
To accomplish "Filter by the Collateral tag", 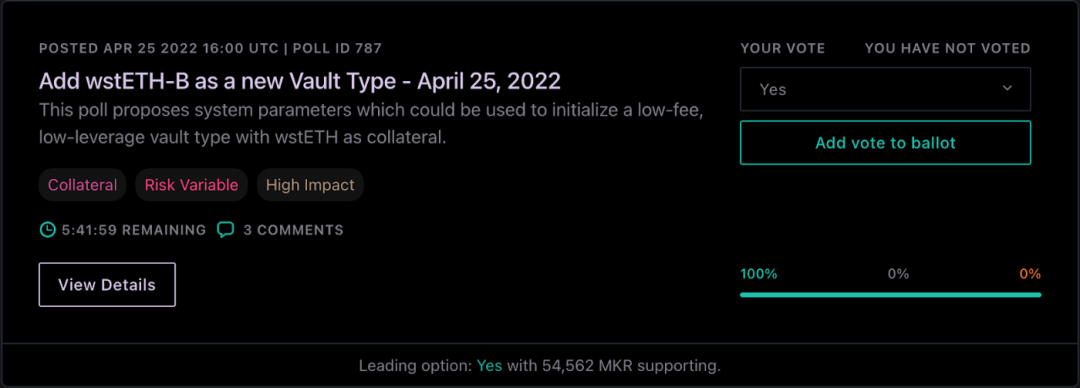I will pyautogui.click(x=83, y=185).
